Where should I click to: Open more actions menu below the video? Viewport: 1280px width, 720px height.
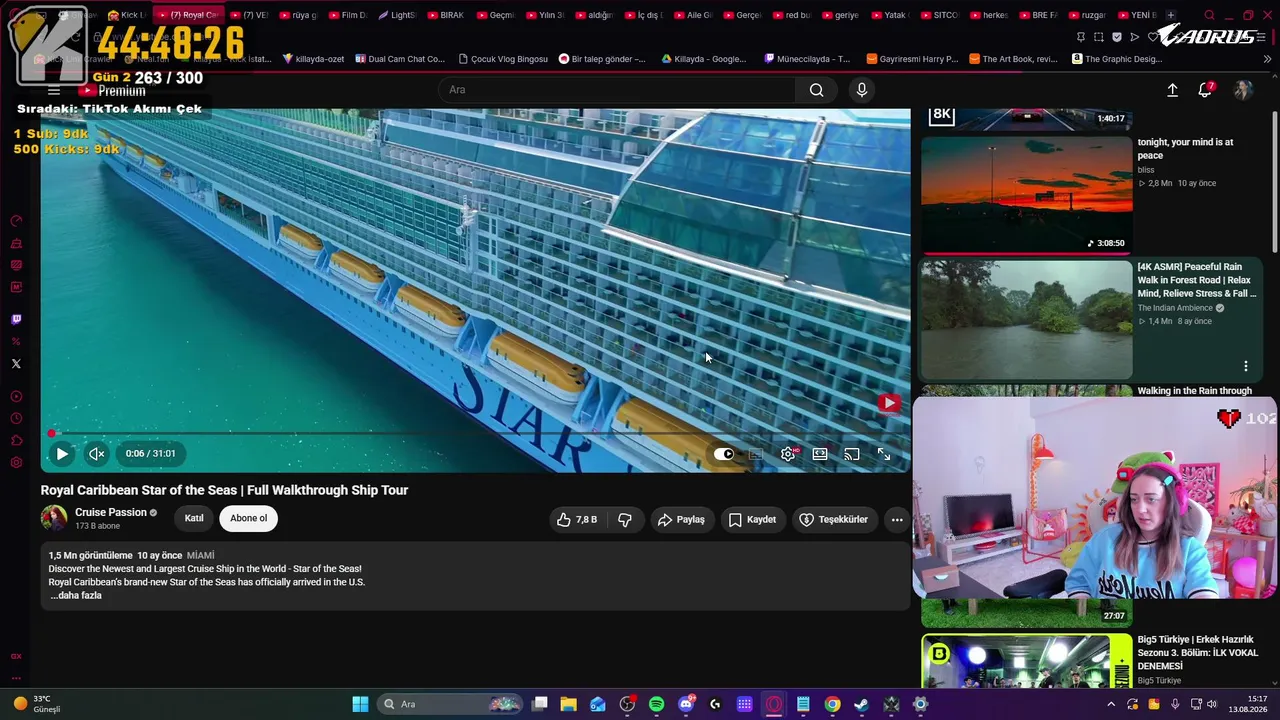tap(897, 519)
